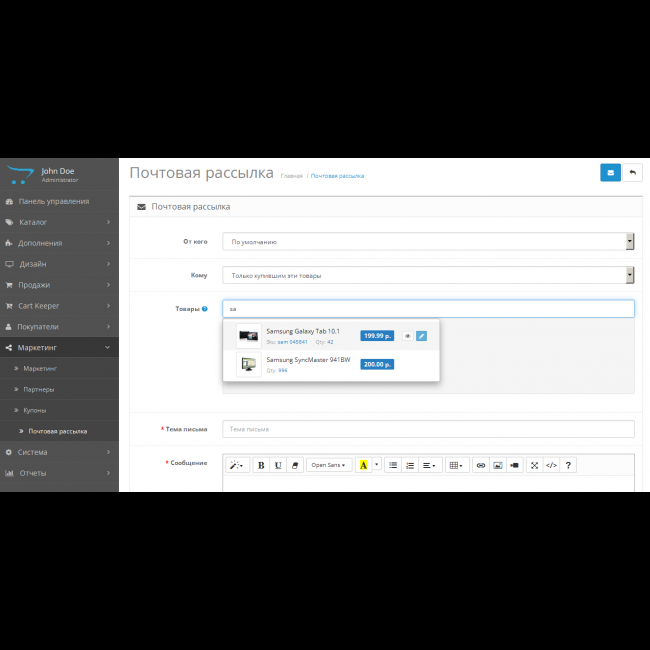Image resolution: width=650 pixels, height=650 pixels.
Task: Expand the Каталог sidebar menu
Action: 59,222
